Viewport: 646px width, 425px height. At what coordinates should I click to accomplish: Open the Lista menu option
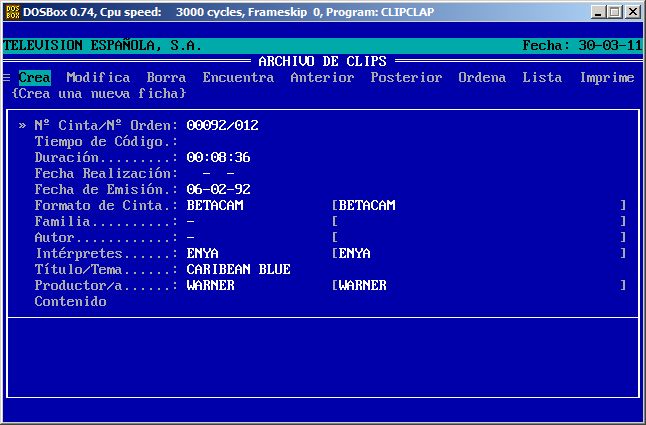click(x=542, y=77)
